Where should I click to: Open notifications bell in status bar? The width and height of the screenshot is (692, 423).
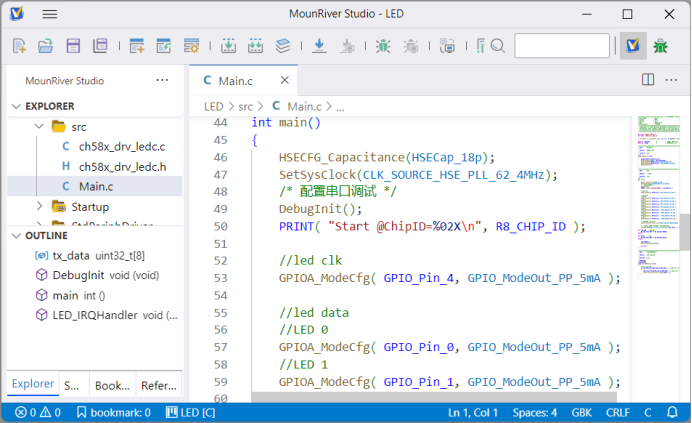pos(672,412)
